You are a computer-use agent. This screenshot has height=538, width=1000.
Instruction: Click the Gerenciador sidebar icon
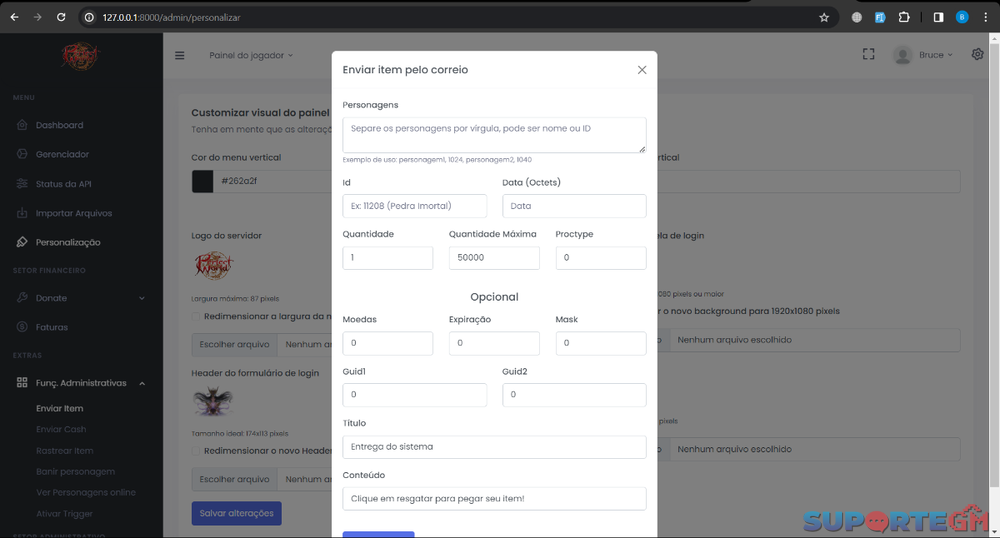pyautogui.click(x=22, y=154)
